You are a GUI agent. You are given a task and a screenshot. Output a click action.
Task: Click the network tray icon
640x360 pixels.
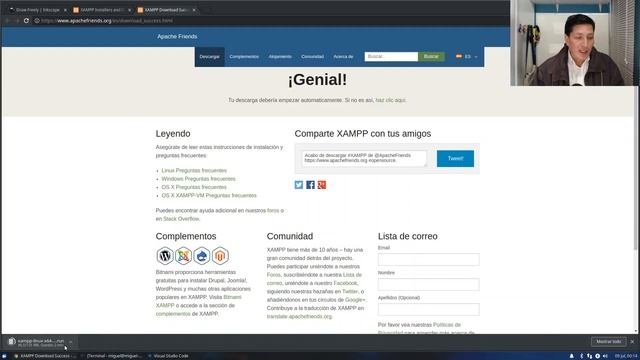[589, 356]
